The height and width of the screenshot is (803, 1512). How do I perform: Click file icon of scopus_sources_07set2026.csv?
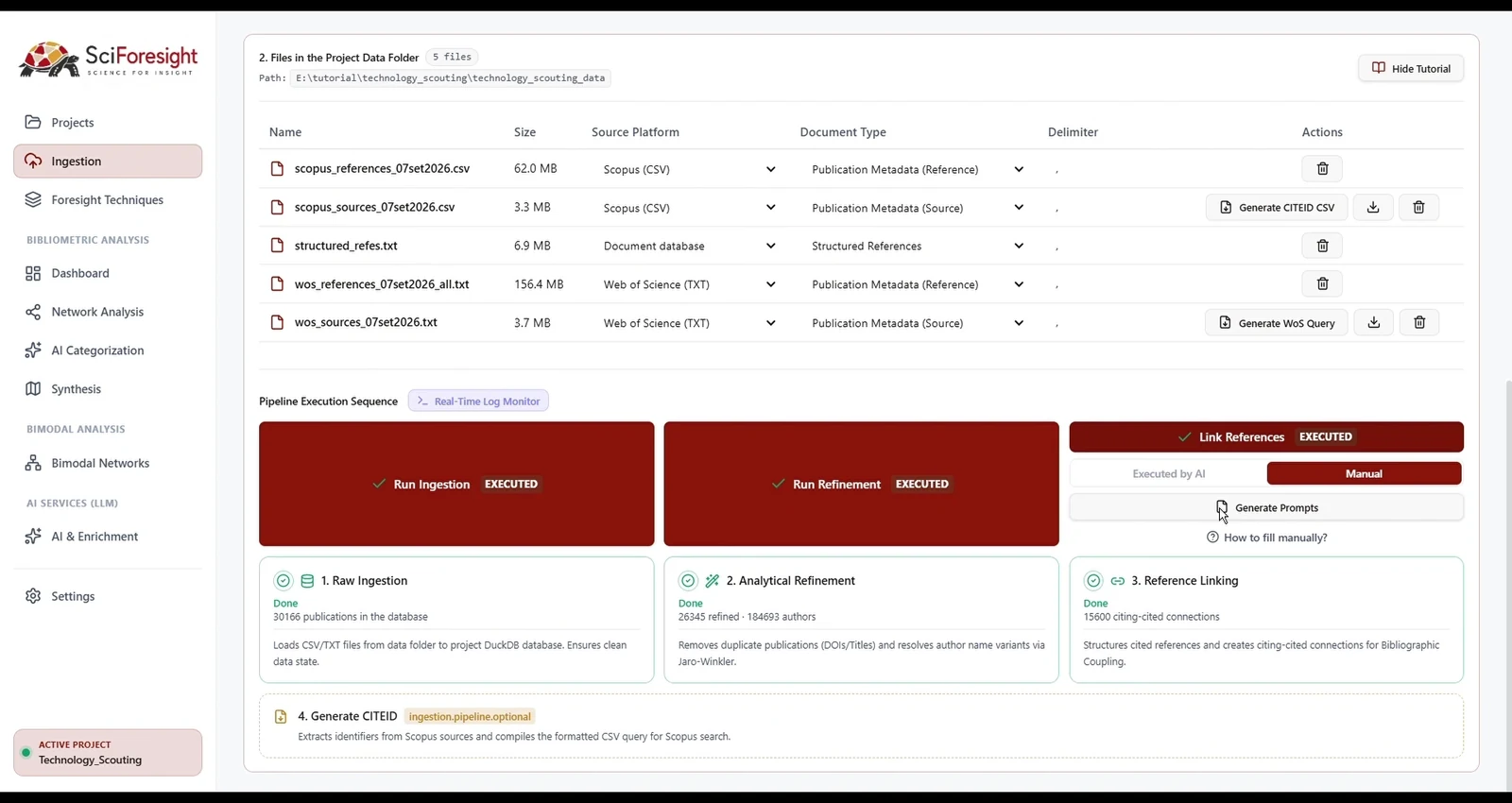[277, 207]
